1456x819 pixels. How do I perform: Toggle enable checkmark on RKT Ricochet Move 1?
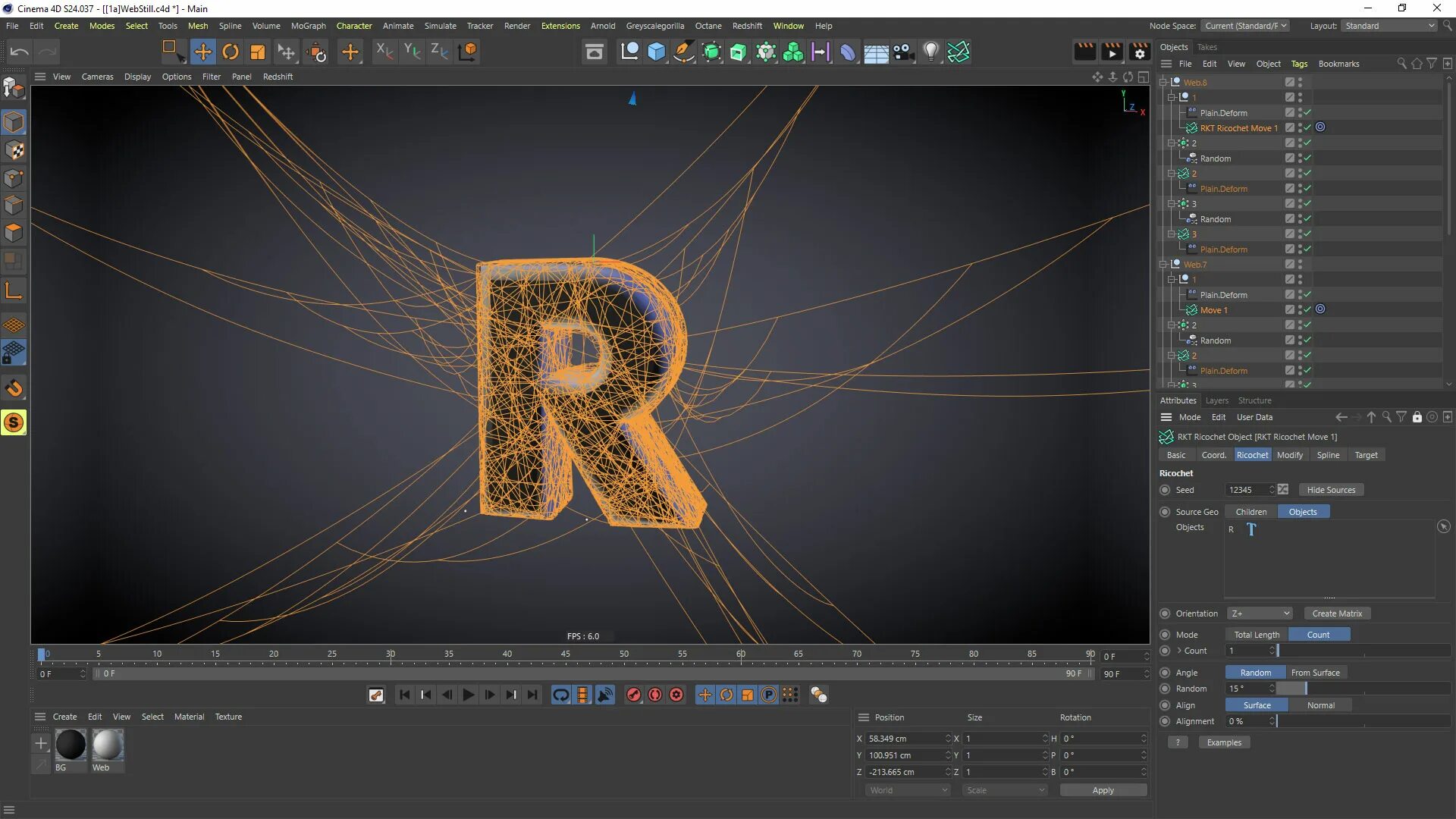1307,127
